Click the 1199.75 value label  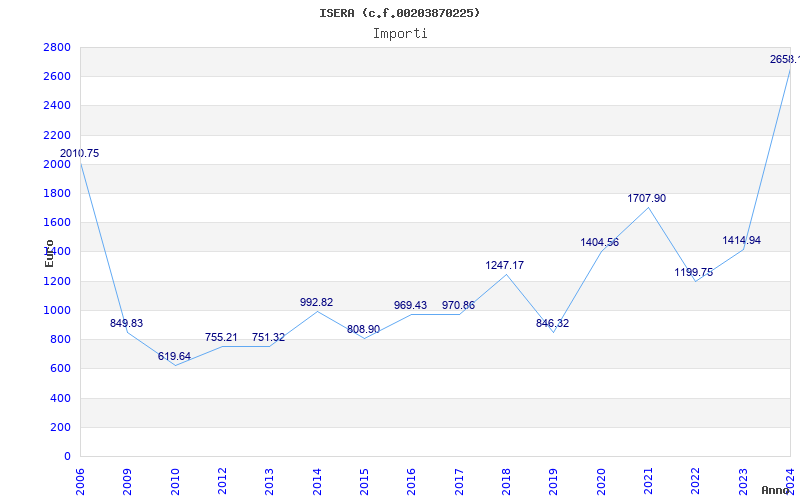(x=693, y=272)
